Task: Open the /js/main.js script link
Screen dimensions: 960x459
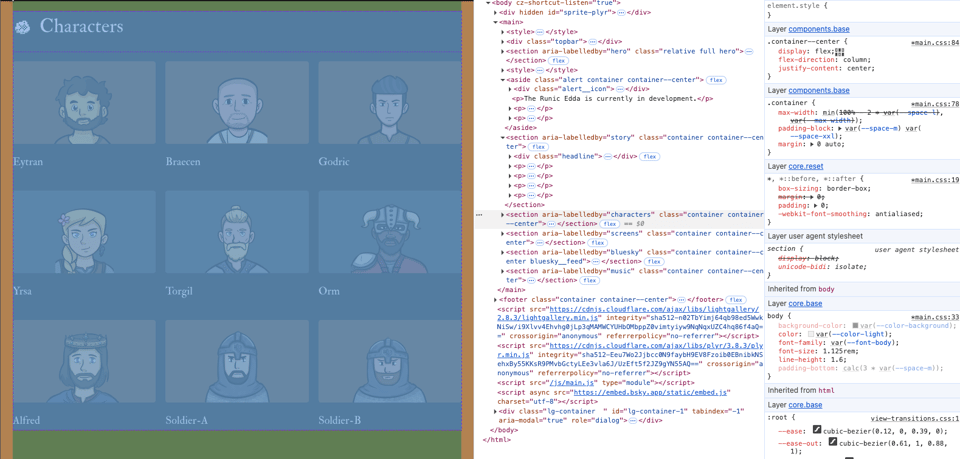Action: (572, 383)
